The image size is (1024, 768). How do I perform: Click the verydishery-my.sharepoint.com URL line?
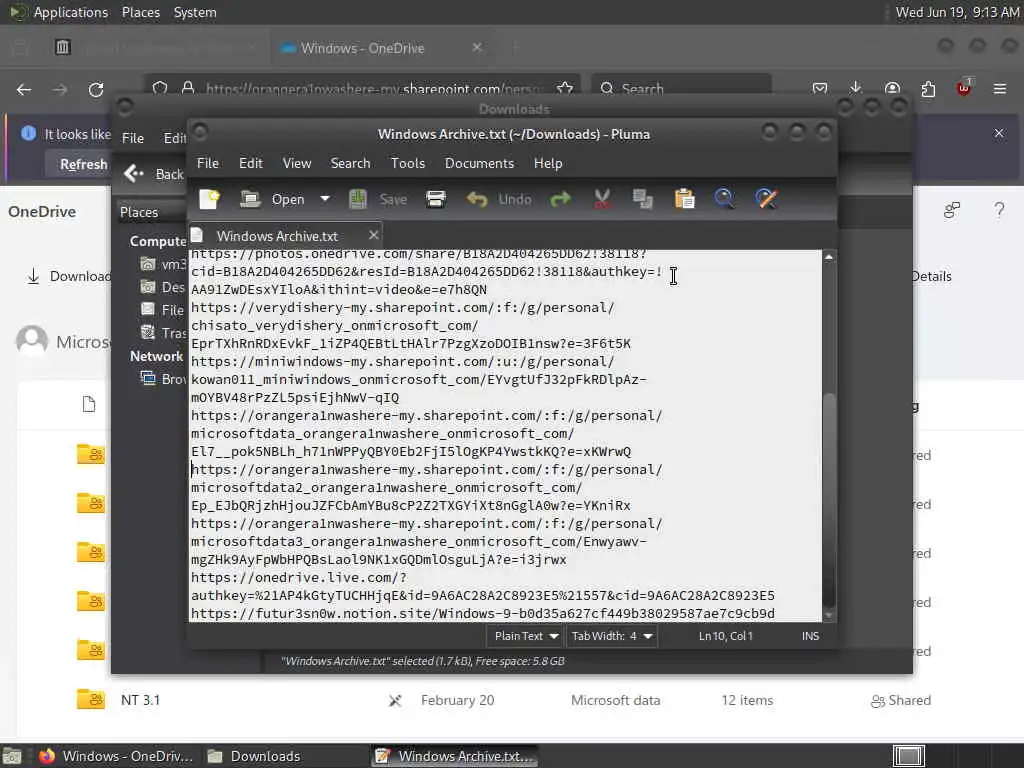402,308
